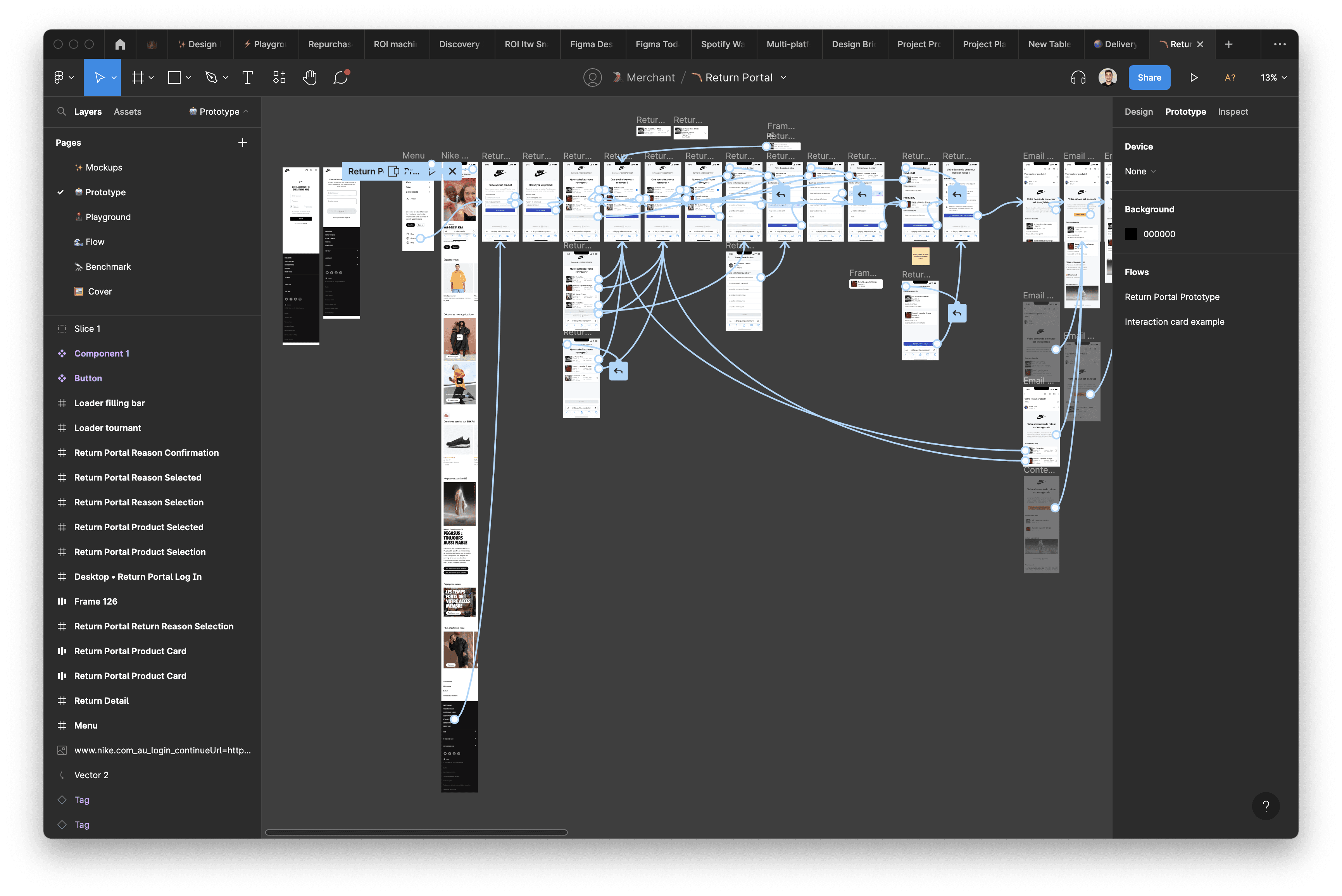Screen dimensions: 1342x896
Task: Select the Move tool
Action: (x=99, y=77)
